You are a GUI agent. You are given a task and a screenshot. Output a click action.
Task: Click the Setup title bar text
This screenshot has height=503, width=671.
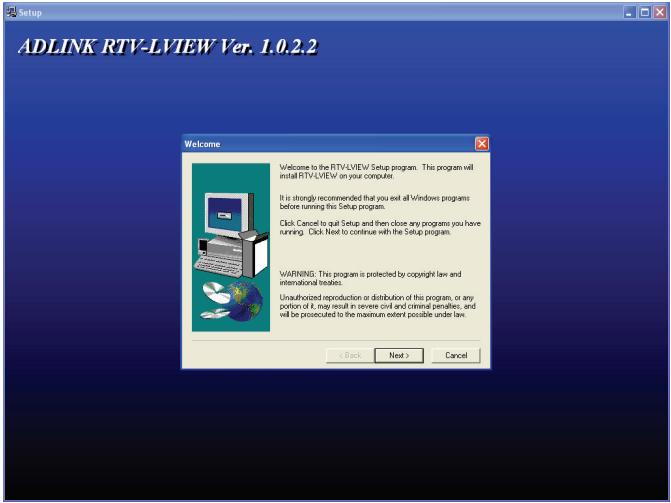coord(30,12)
